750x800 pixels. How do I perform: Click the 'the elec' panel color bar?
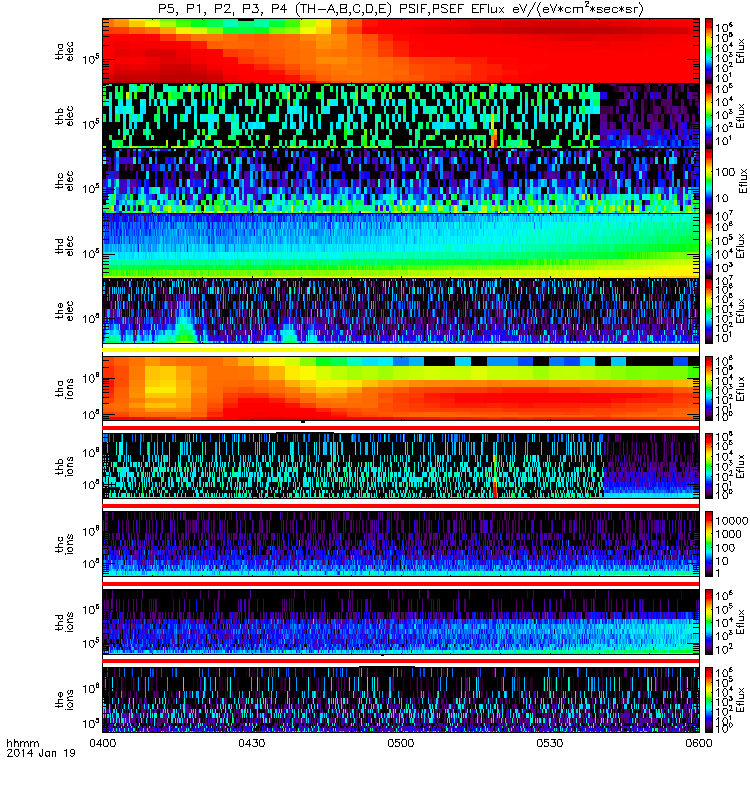click(x=709, y=310)
